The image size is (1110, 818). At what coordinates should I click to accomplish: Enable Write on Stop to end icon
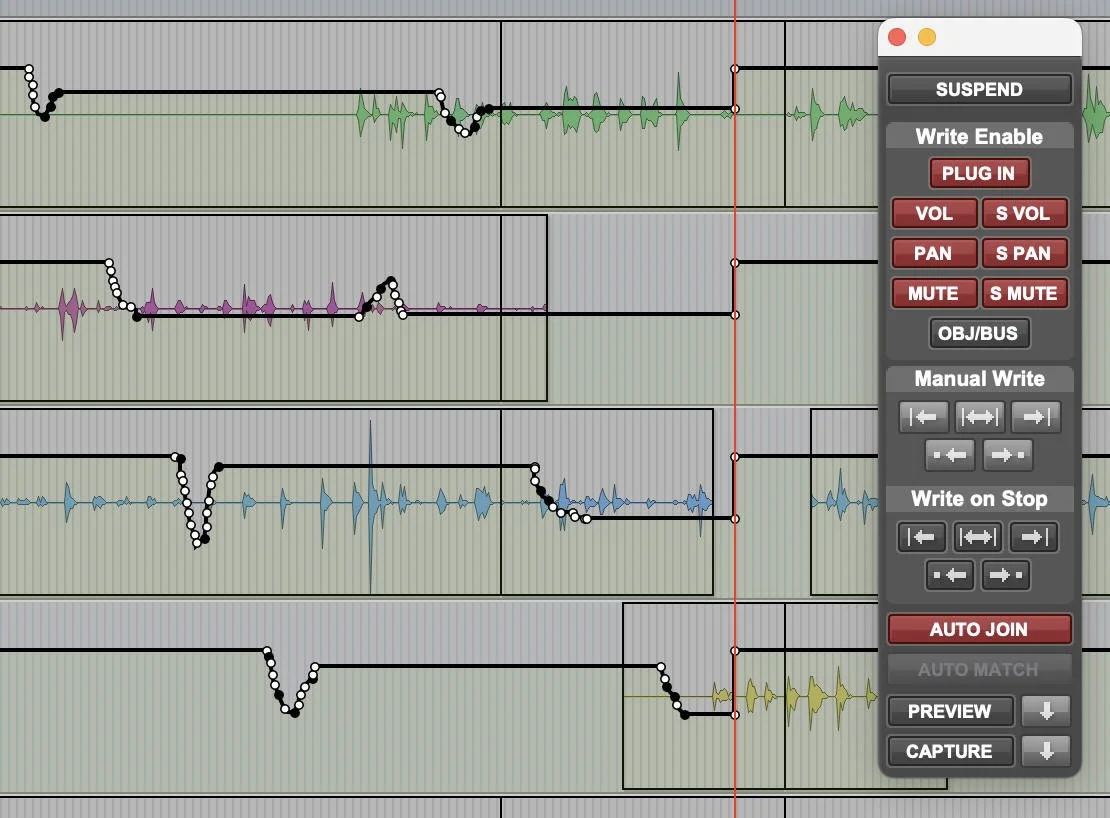(1034, 537)
